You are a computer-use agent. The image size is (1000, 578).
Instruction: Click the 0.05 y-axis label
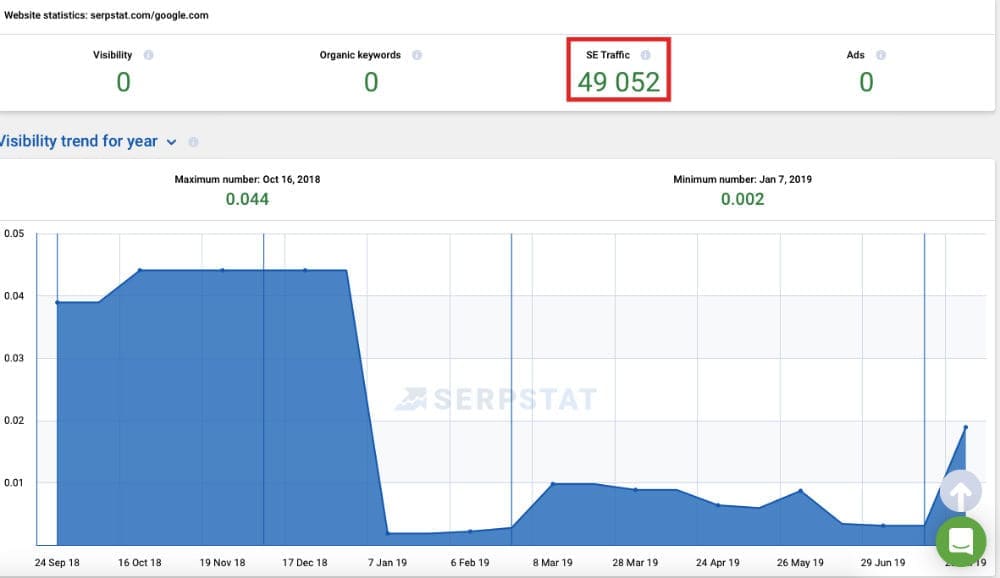[14, 233]
